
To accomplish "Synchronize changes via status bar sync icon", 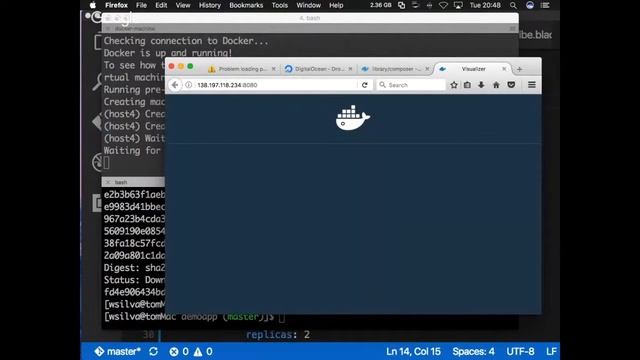I will 153,351.
